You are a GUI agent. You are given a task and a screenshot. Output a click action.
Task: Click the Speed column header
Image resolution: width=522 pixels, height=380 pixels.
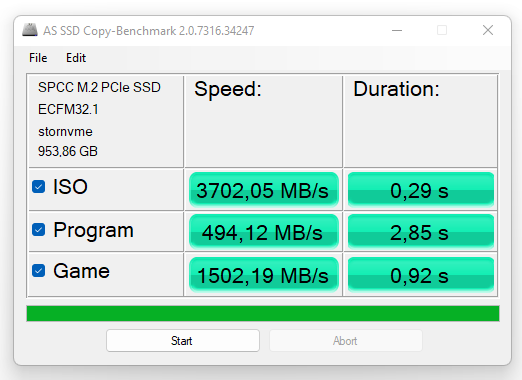228,89
